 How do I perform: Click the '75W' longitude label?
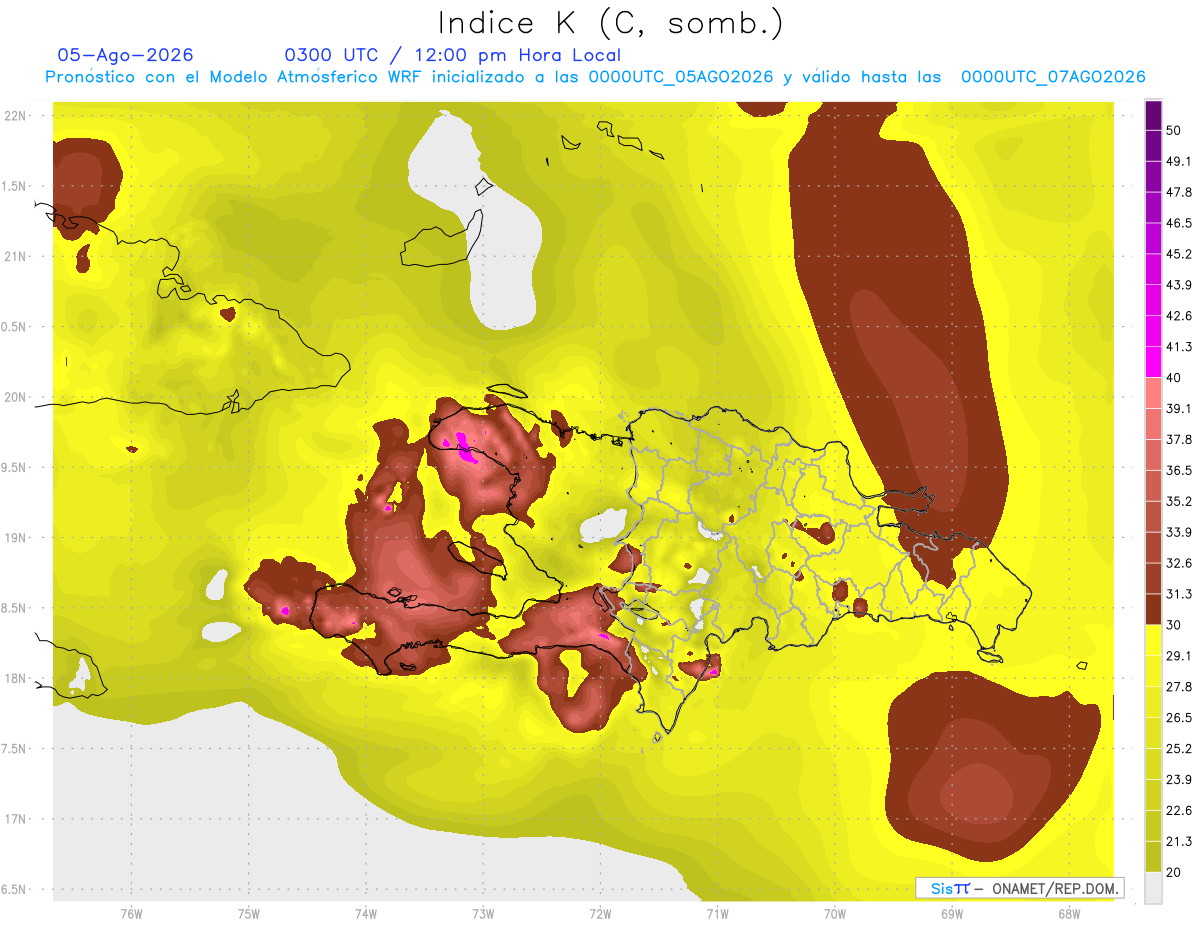[249, 914]
